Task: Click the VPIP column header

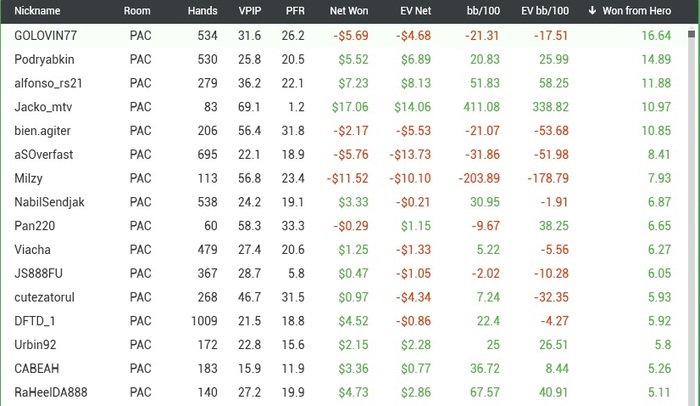Action: (249, 11)
